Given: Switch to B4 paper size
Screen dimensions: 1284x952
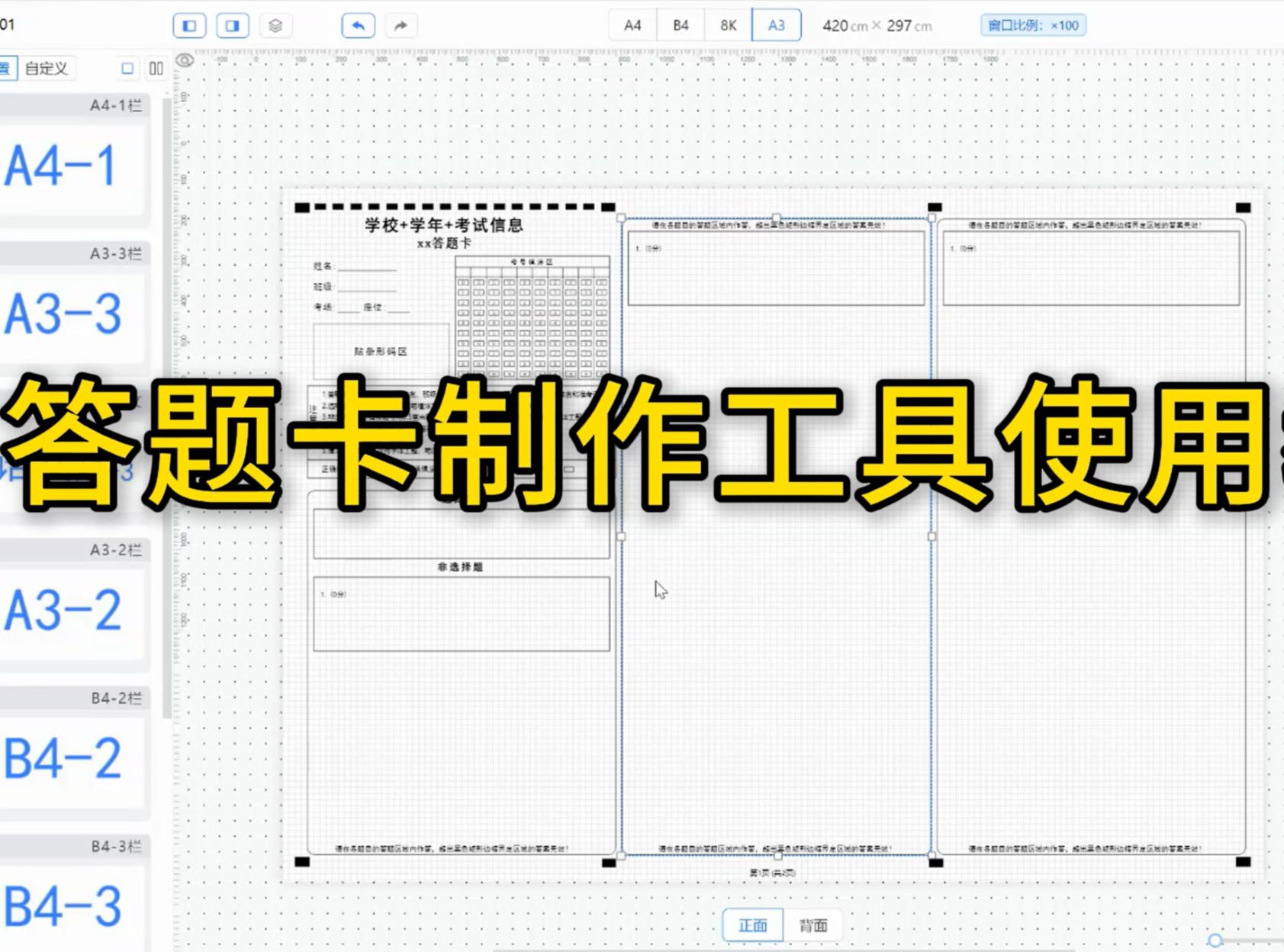Looking at the screenshot, I should point(679,24).
